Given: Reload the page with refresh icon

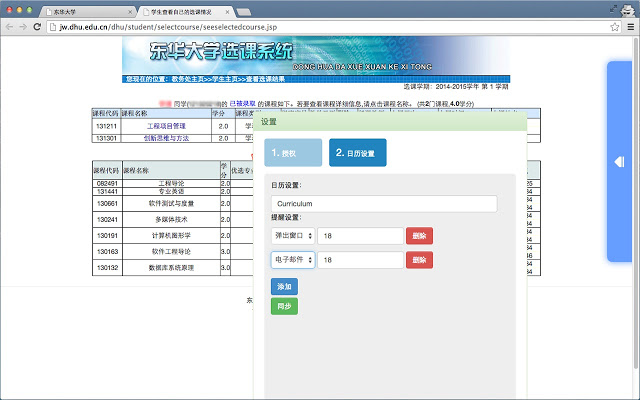Looking at the screenshot, I should pos(38,30).
